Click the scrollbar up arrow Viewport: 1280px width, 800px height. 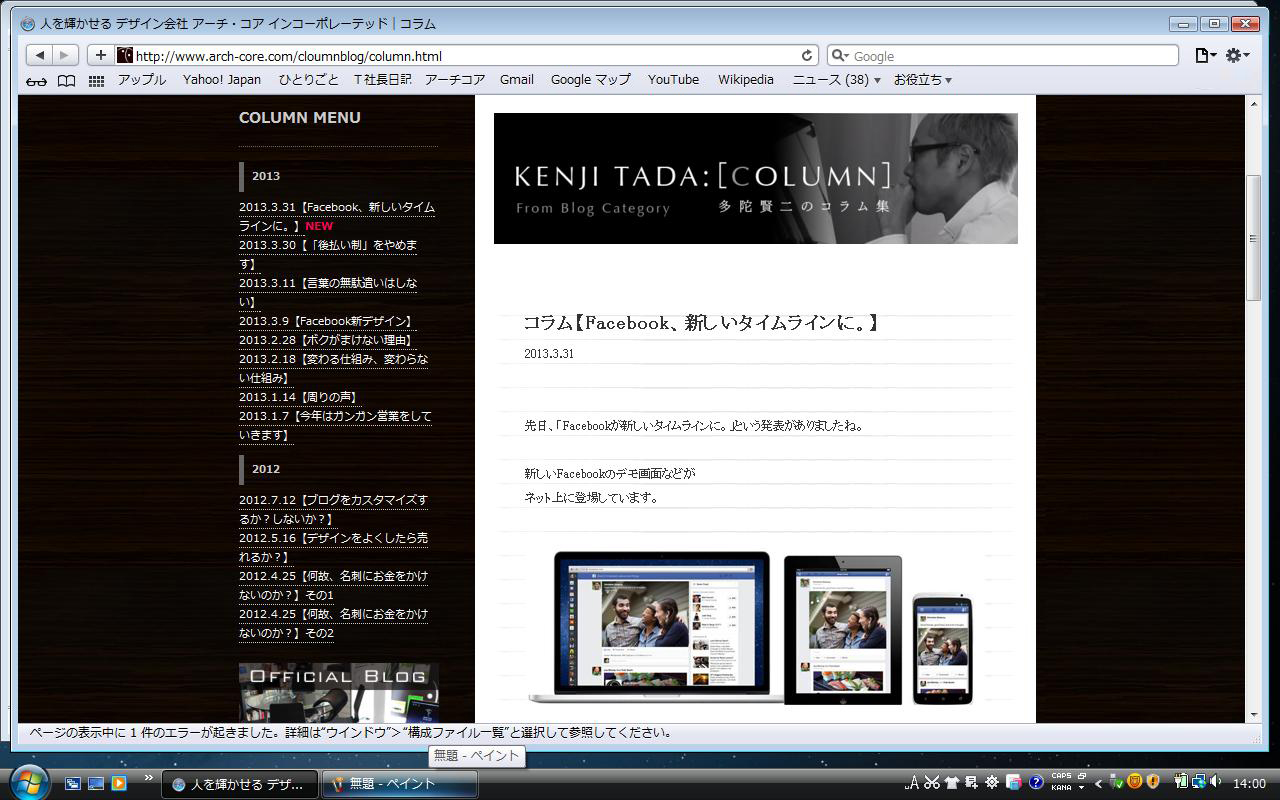coord(1253,104)
